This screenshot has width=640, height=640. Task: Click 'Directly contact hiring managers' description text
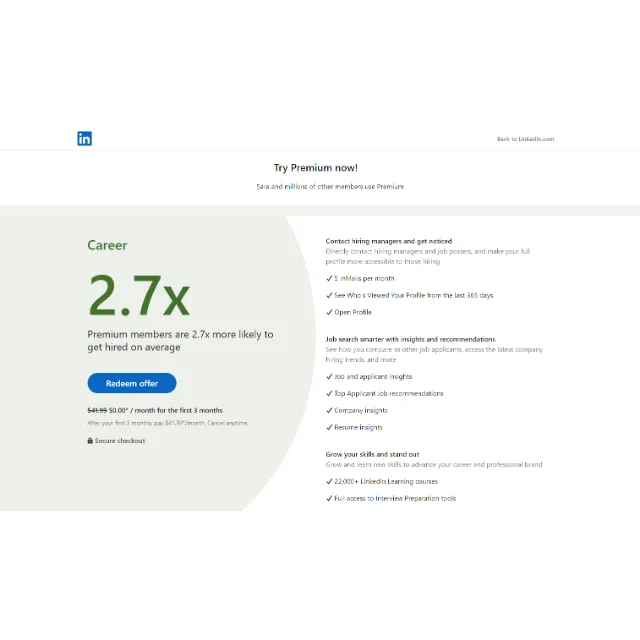tap(427, 256)
